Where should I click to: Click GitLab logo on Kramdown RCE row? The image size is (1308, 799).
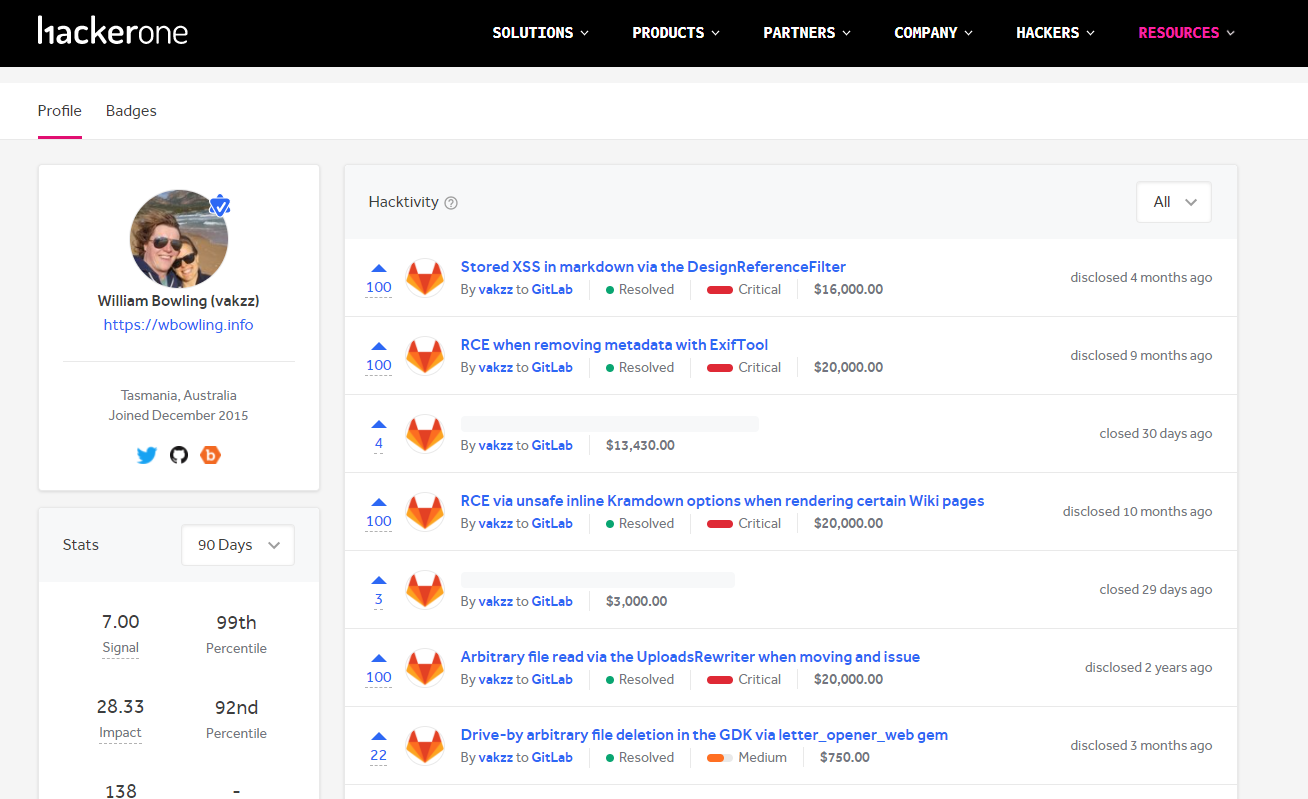tap(425, 512)
